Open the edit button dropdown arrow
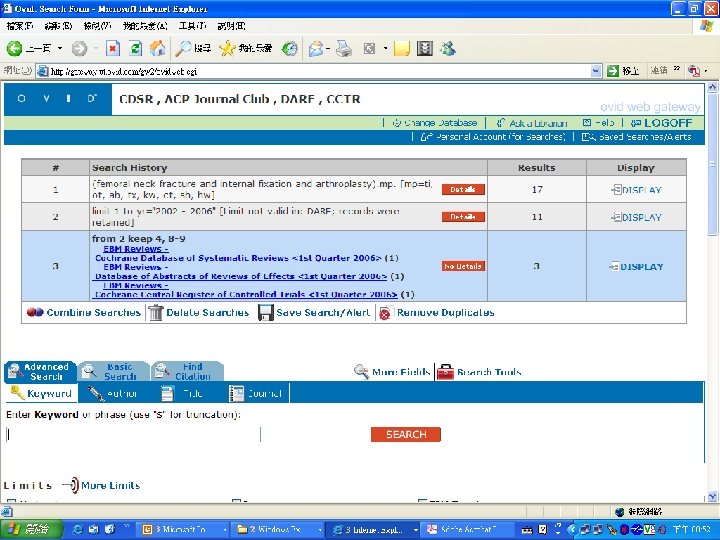720x540 pixels. pyautogui.click(x=385, y=48)
